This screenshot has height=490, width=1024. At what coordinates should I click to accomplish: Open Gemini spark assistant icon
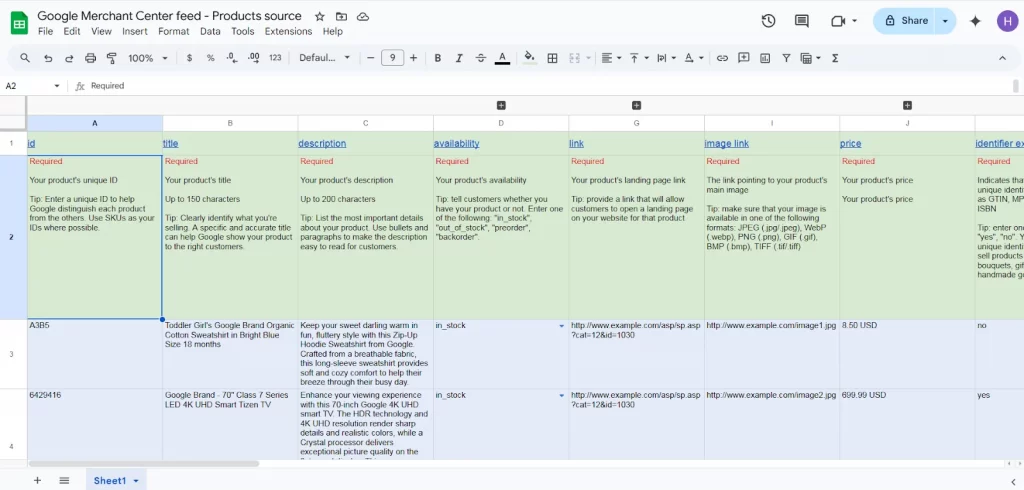coord(976,21)
